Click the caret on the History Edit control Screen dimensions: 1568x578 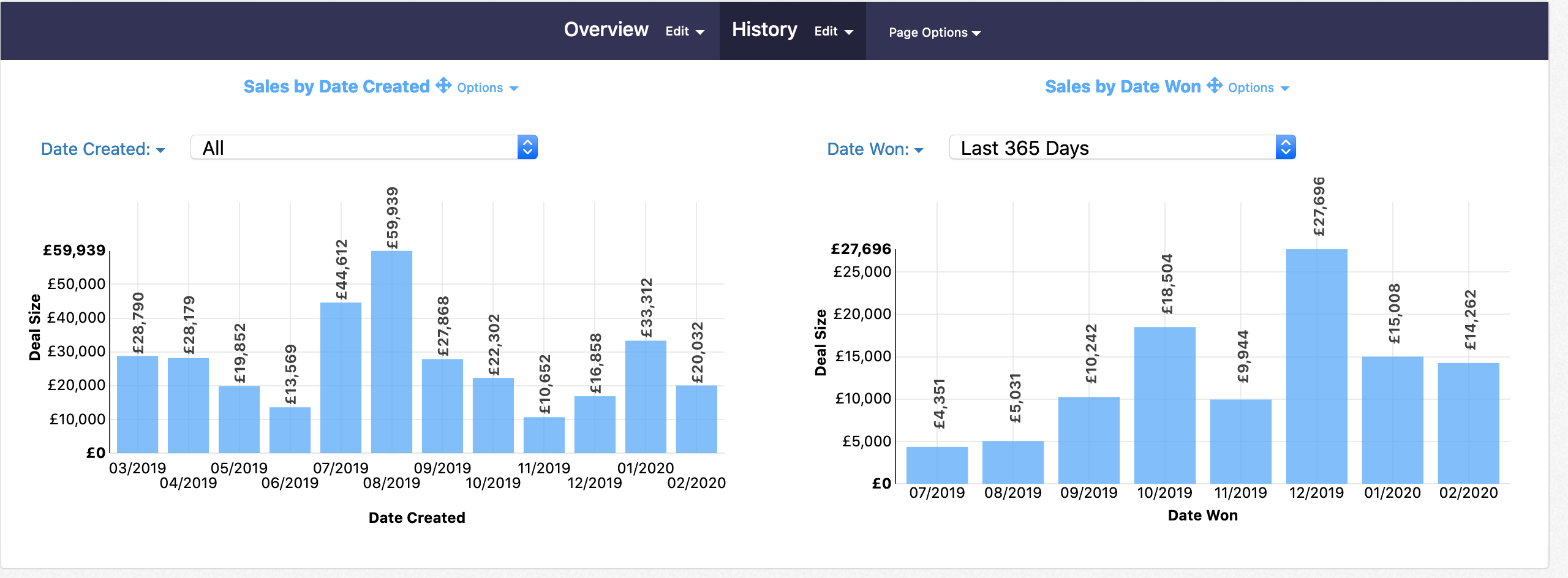(x=850, y=32)
